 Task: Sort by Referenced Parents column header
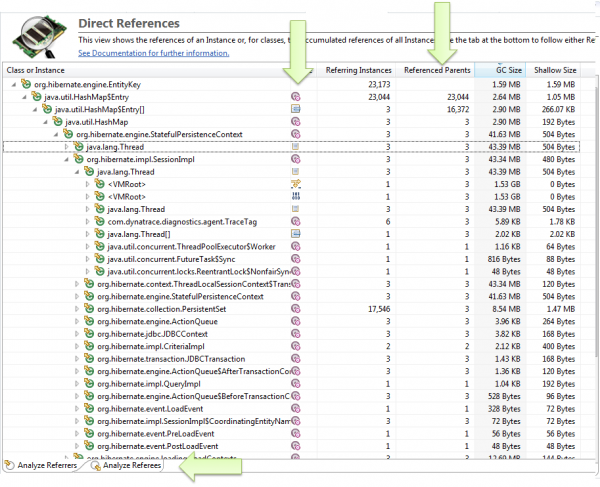437,70
